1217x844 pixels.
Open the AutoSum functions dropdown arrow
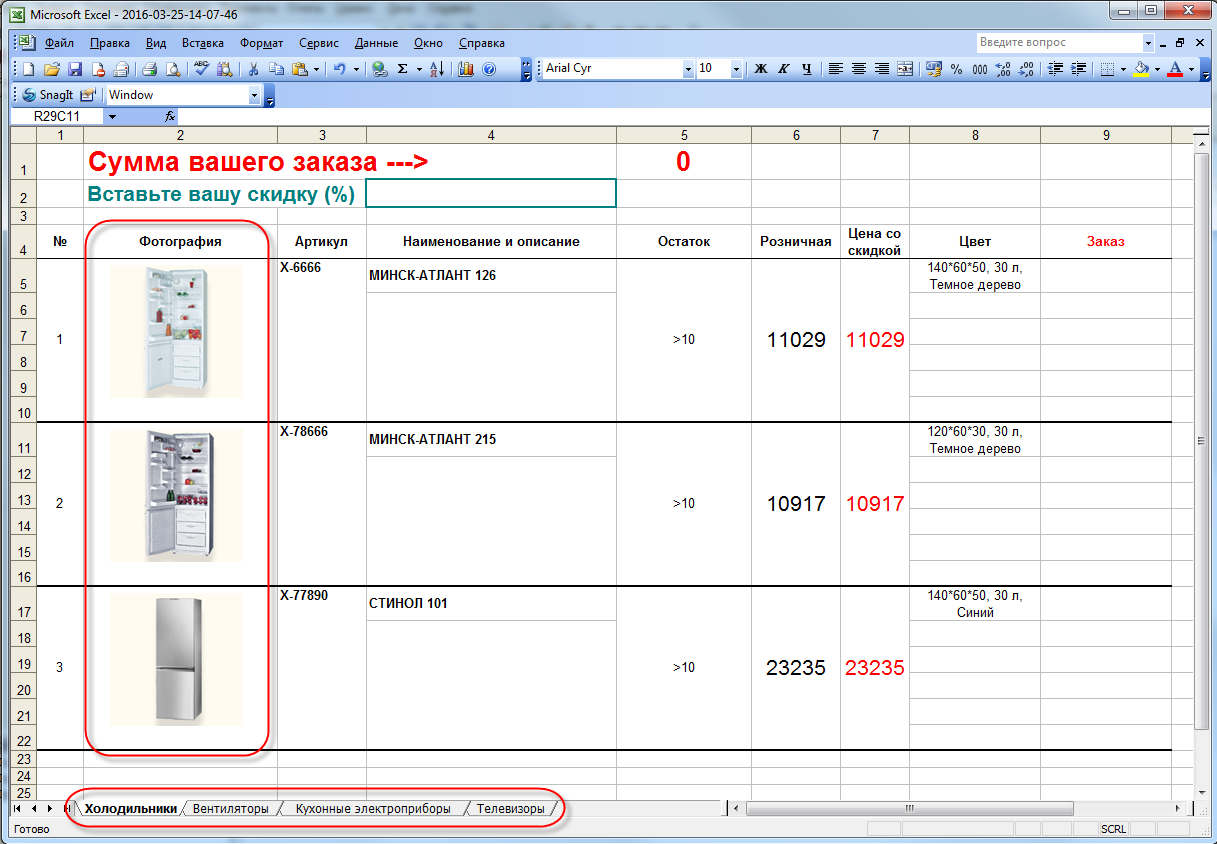[418, 69]
